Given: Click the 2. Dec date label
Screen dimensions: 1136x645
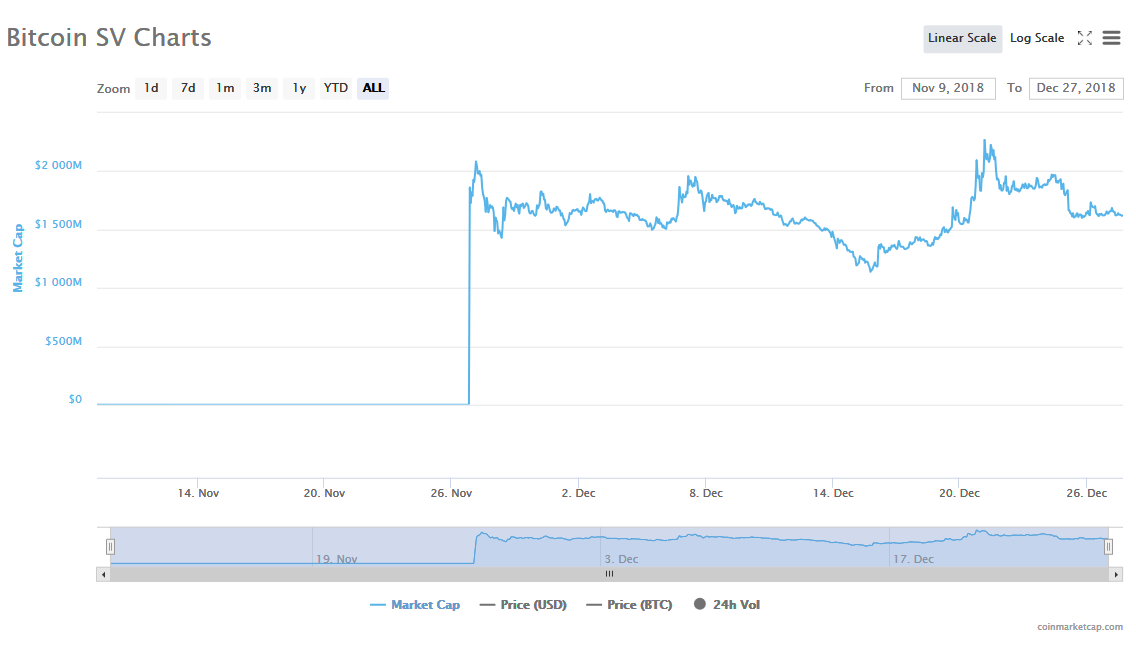Looking at the screenshot, I should pos(578,493).
